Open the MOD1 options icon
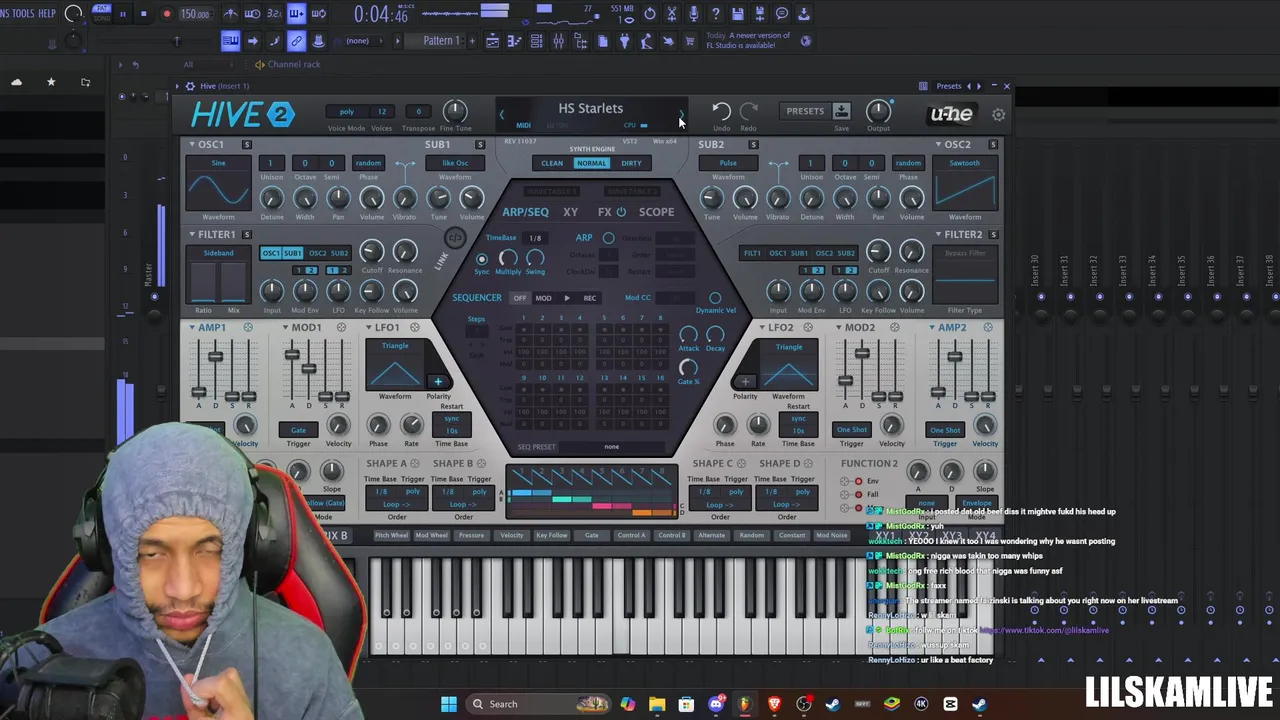1280x720 pixels. (341, 327)
